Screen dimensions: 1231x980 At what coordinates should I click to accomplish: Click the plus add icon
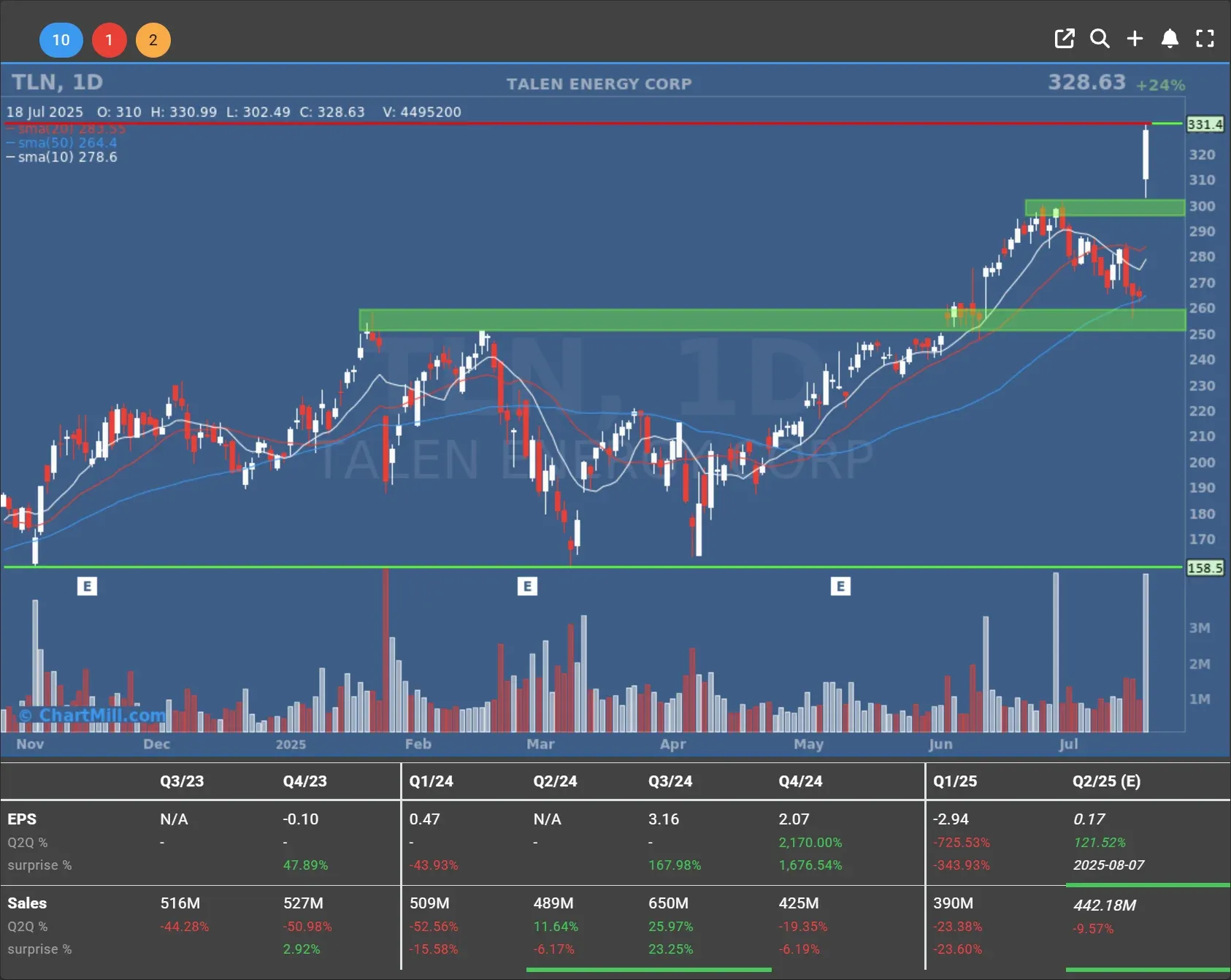tap(1135, 39)
